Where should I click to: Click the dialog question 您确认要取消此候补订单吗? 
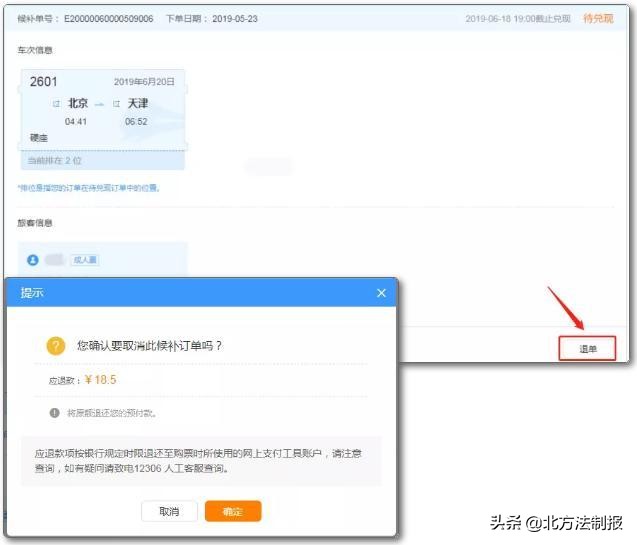pos(150,346)
